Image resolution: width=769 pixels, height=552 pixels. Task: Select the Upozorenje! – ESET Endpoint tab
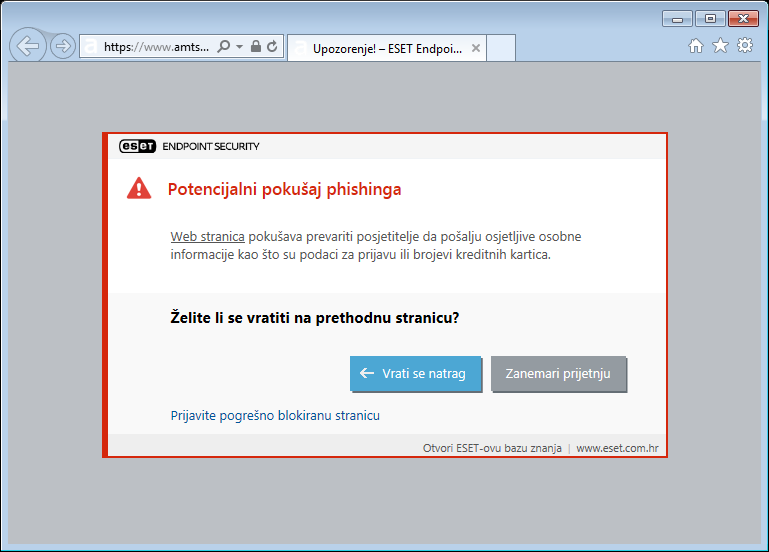(x=387, y=48)
